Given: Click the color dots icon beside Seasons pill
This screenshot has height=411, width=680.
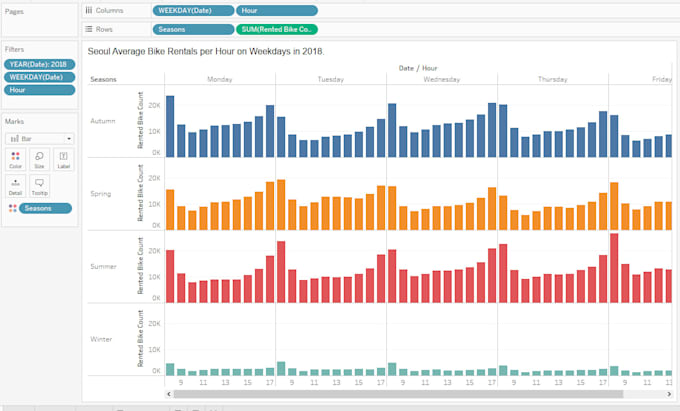Looking at the screenshot, I should (x=13, y=209).
